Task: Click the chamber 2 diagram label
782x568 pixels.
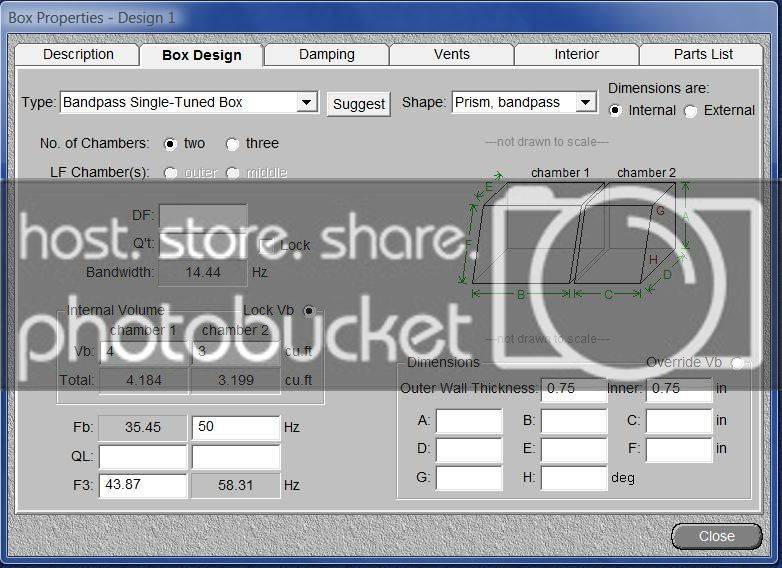Action: point(646,173)
